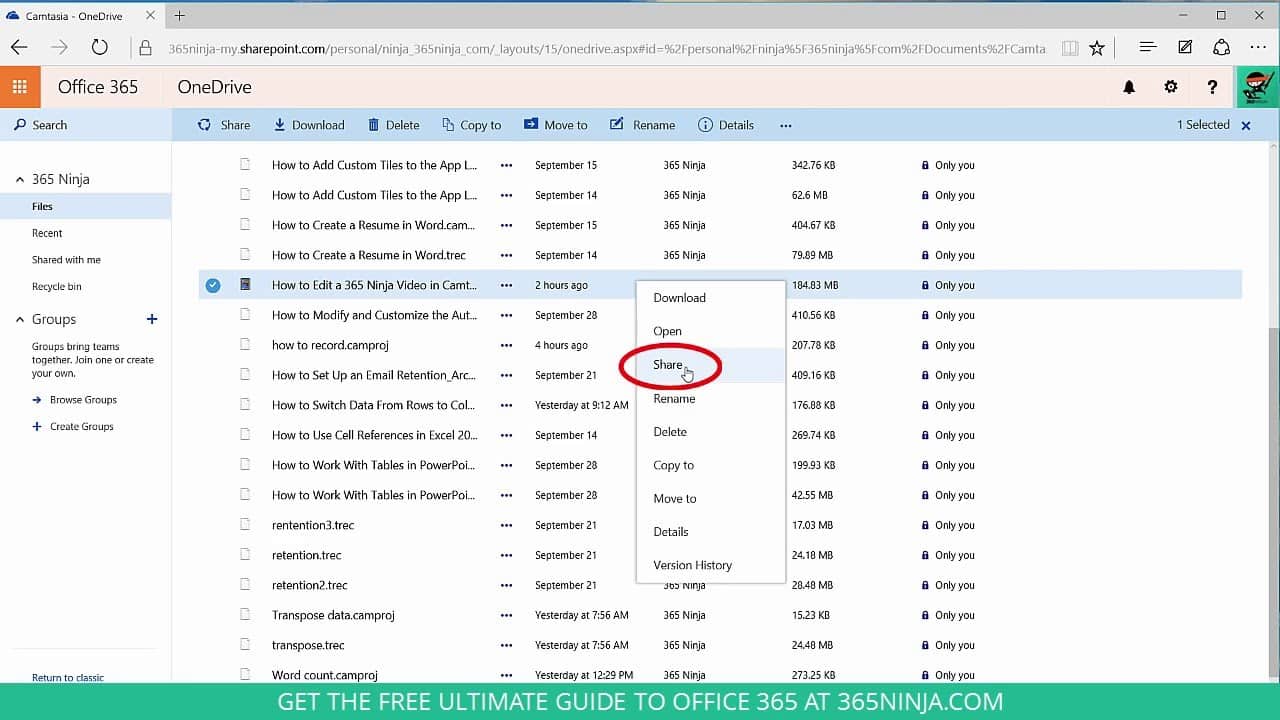
Task: Open the browser reading view icon
Action: click(1070, 47)
